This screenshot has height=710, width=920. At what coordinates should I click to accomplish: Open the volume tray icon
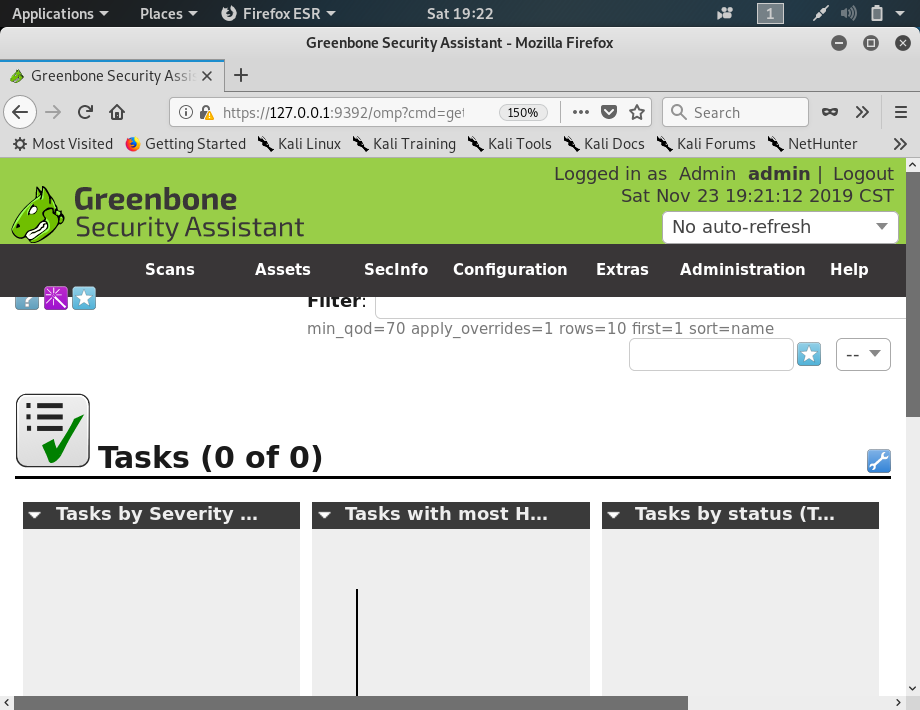[x=848, y=13]
